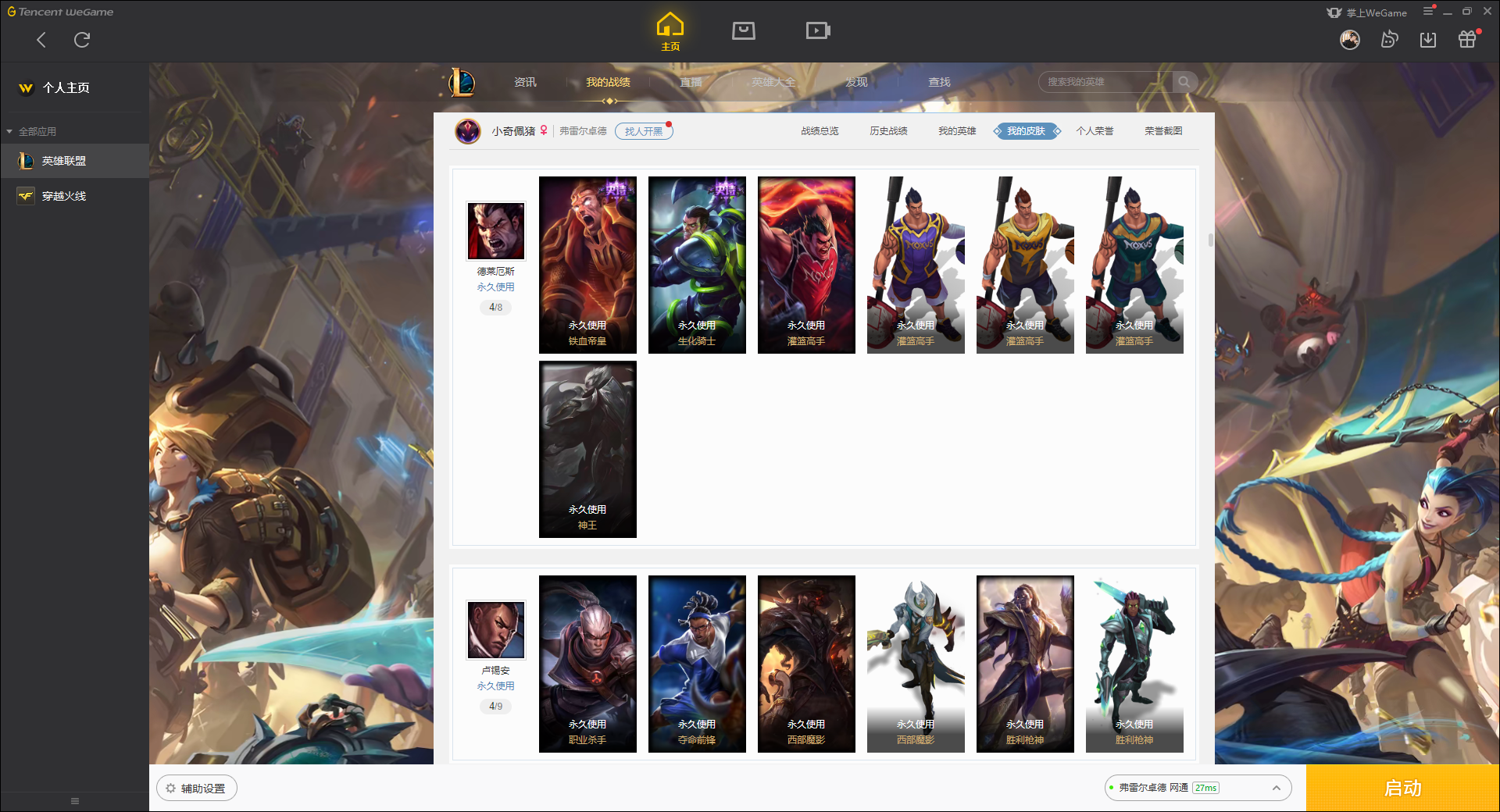Open the 我的皮肤 sub-tab
This screenshot has height=812, width=1500.
1027,131
